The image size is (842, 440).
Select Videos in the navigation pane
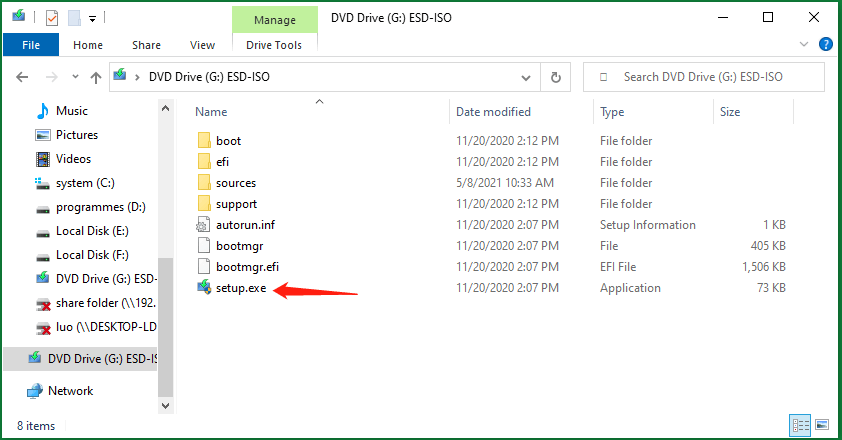(x=73, y=159)
